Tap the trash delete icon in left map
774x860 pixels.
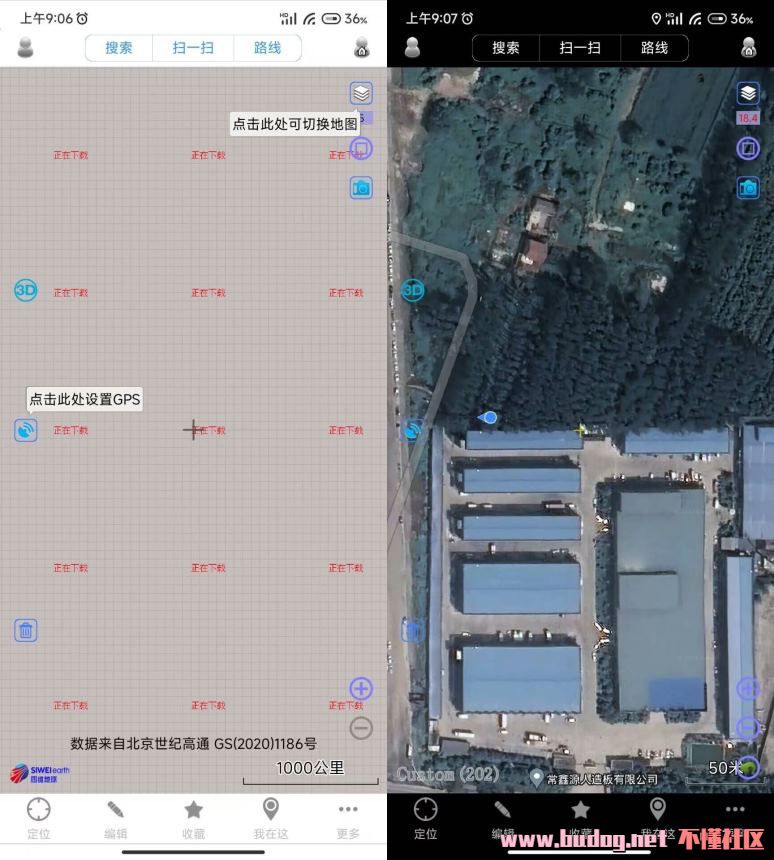pyautogui.click(x=26, y=631)
